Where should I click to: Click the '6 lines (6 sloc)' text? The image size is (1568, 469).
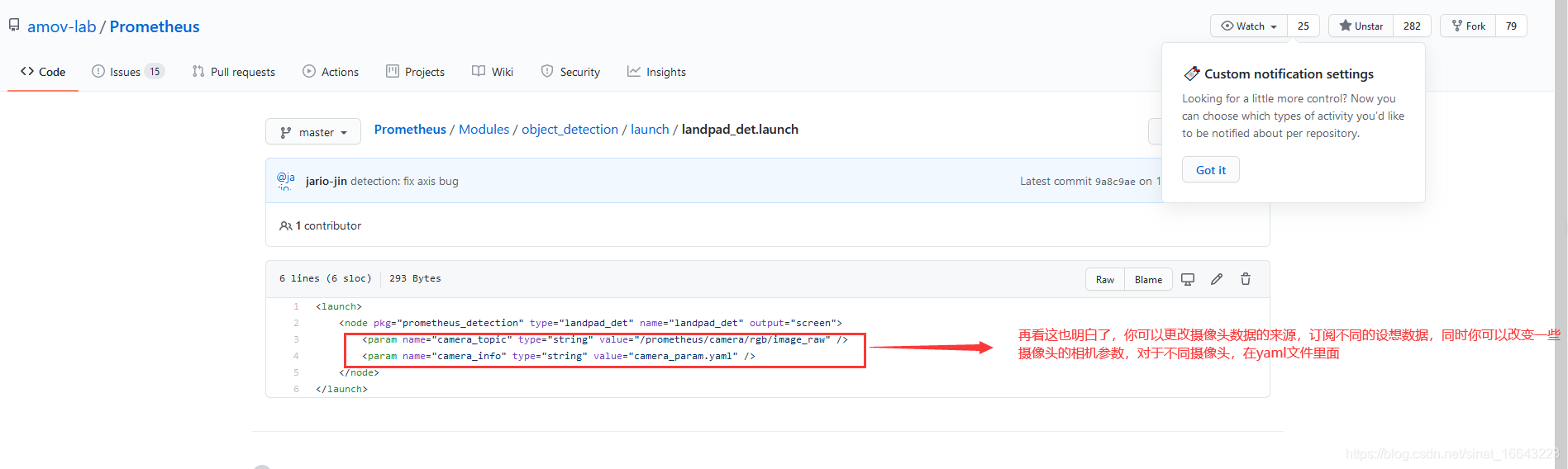coord(325,278)
